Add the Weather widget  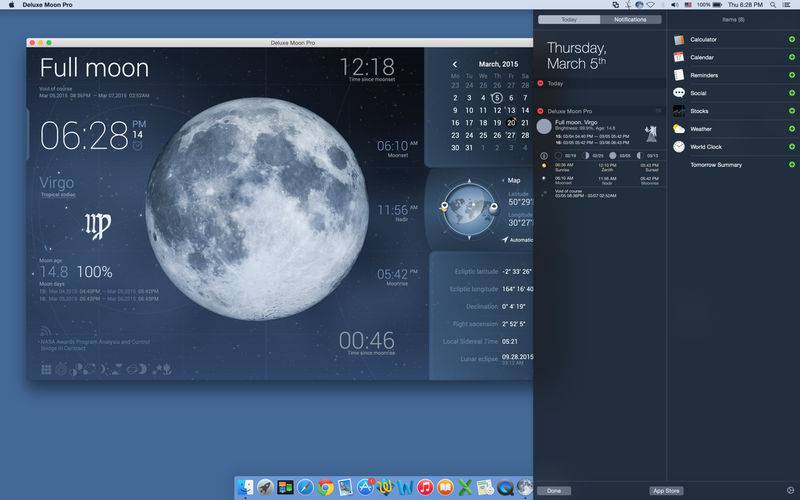(792, 129)
